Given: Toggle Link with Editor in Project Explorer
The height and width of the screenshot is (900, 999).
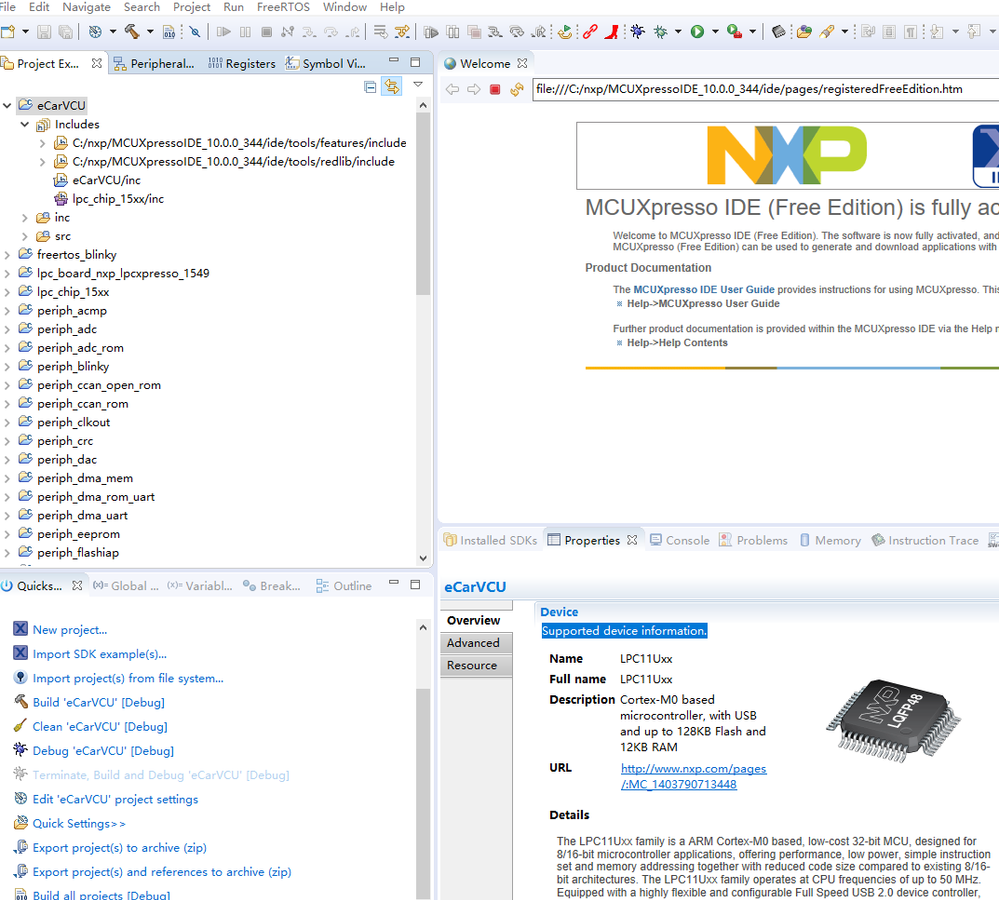Looking at the screenshot, I should [x=392, y=86].
